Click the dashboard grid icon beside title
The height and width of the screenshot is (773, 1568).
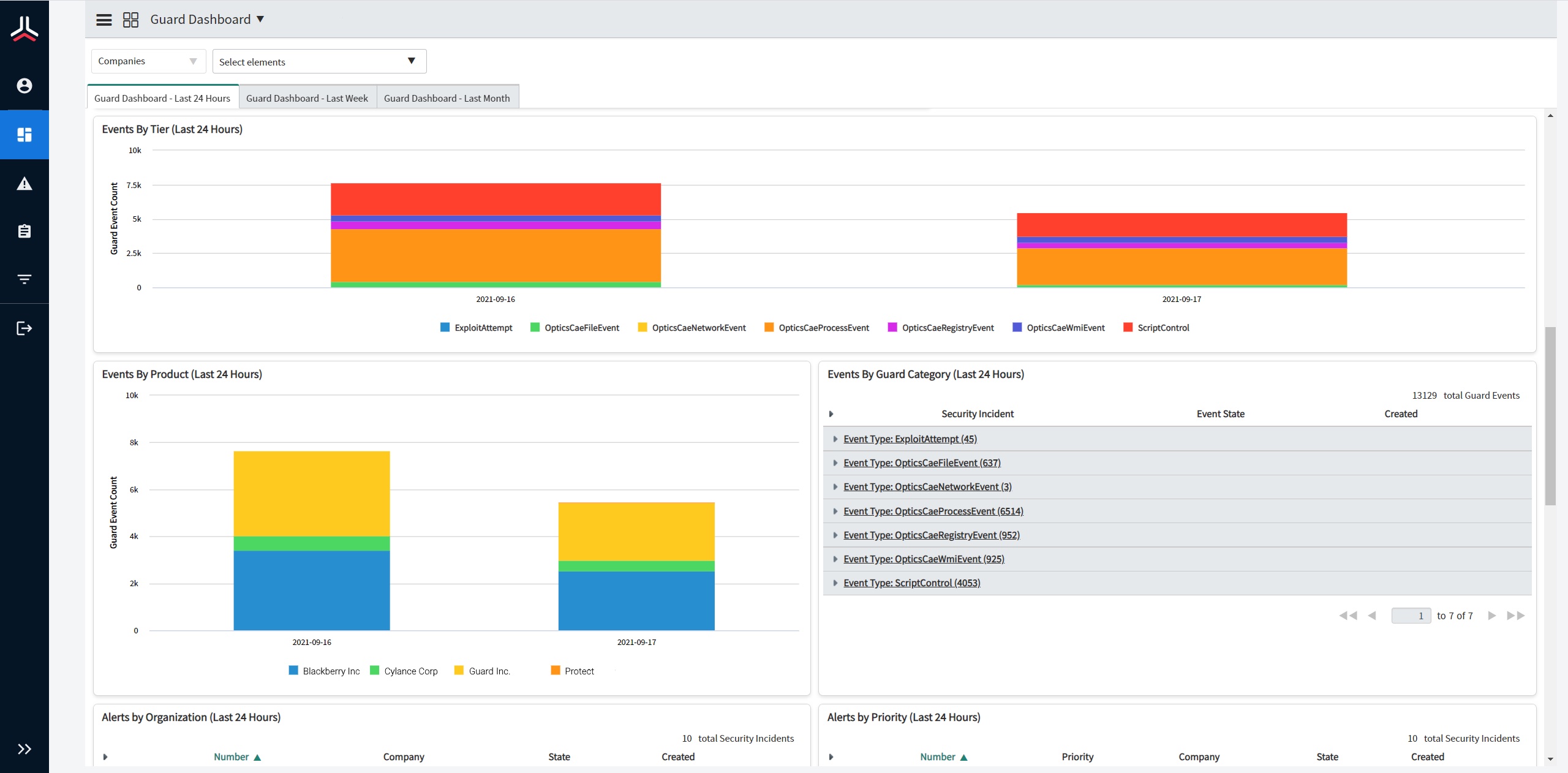pos(130,20)
